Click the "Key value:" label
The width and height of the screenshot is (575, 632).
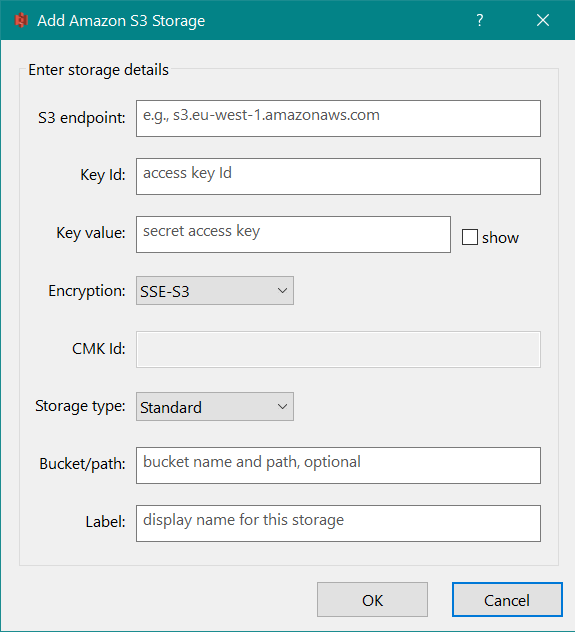pyautogui.click(x=91, y=233)
